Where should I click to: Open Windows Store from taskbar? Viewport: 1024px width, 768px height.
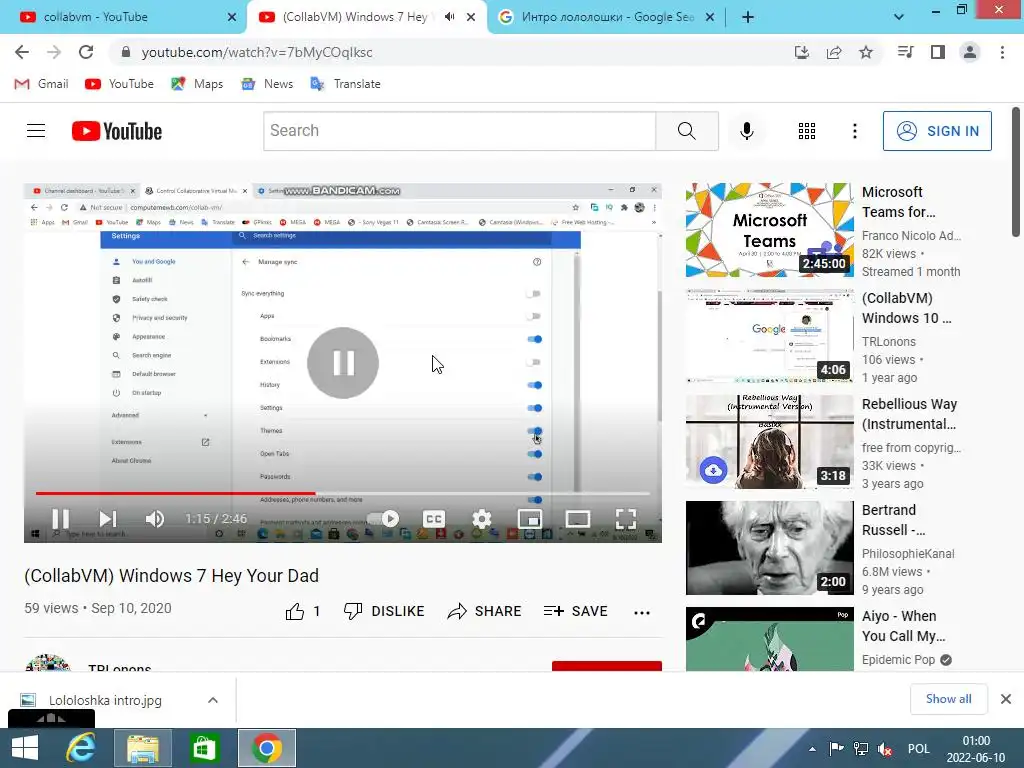tap(204, 748)
